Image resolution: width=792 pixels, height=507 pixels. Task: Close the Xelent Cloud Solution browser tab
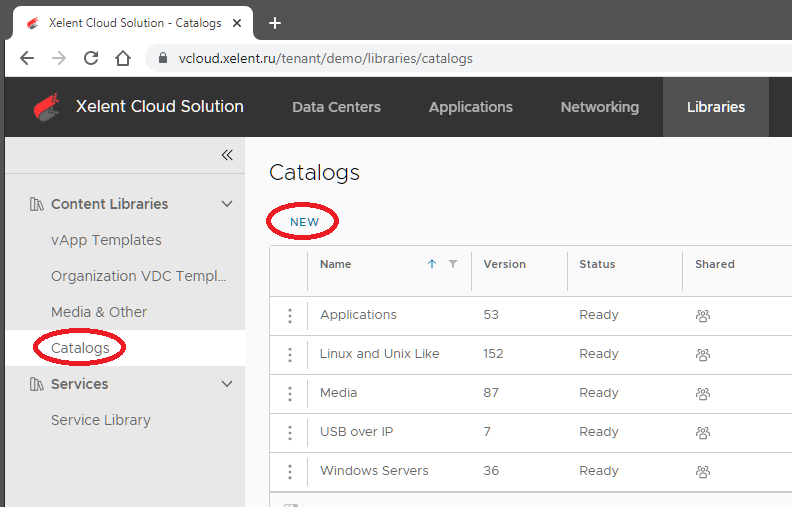(x=237, y=23)
